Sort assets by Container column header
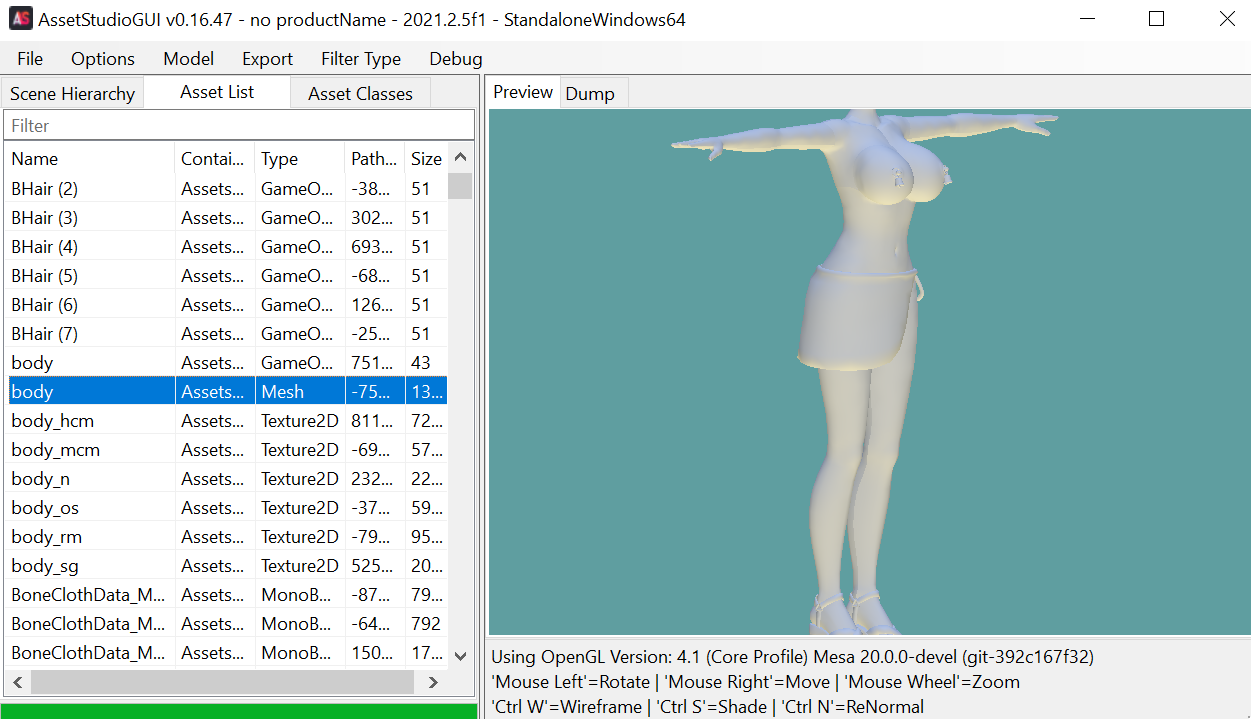The height and width of the screenshot is (719, 1251). [215, 159]
